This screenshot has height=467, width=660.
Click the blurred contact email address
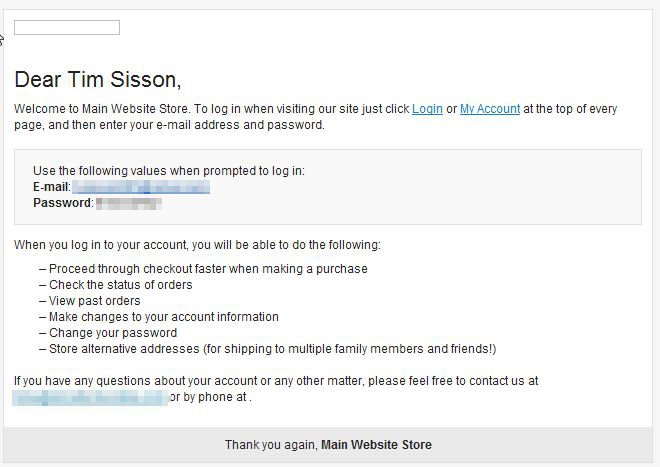(90, 397)
